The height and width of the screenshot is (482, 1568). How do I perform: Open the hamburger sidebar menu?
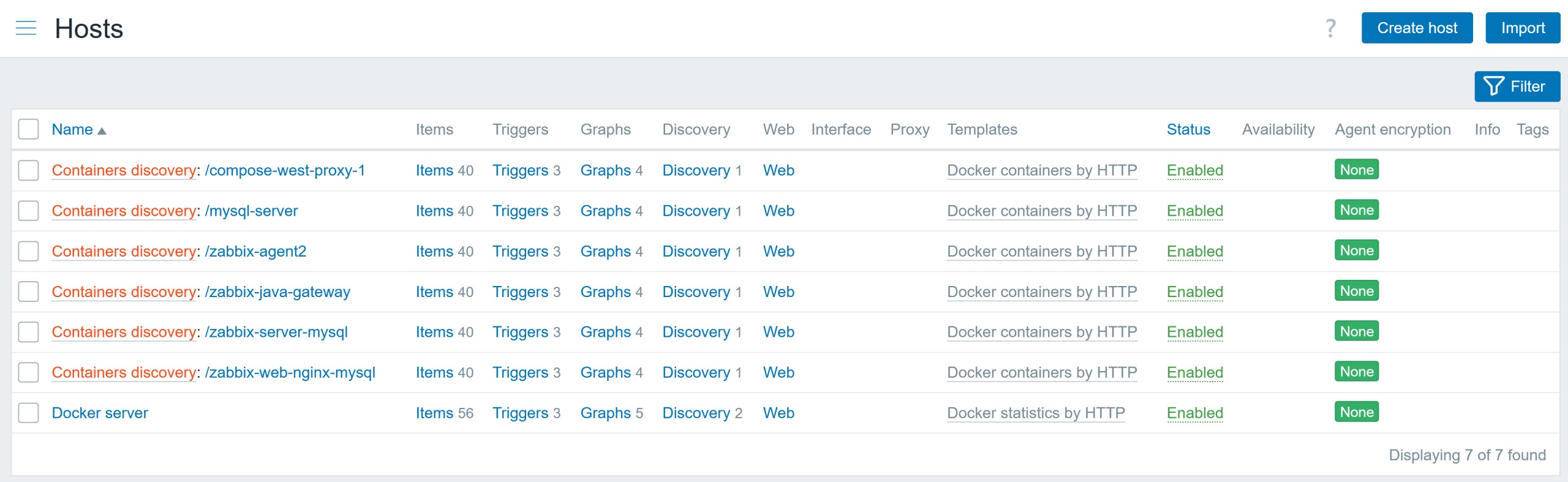[26, 28]
